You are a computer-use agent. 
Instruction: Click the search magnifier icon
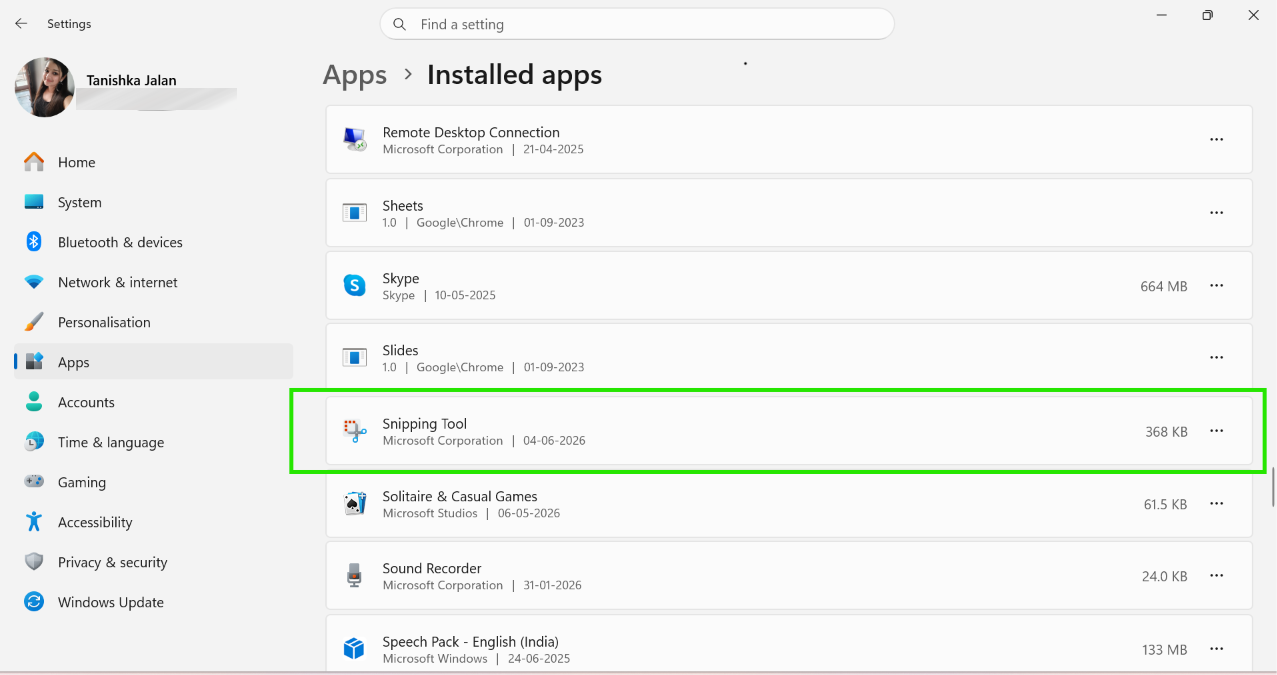[x=400, y=24]
